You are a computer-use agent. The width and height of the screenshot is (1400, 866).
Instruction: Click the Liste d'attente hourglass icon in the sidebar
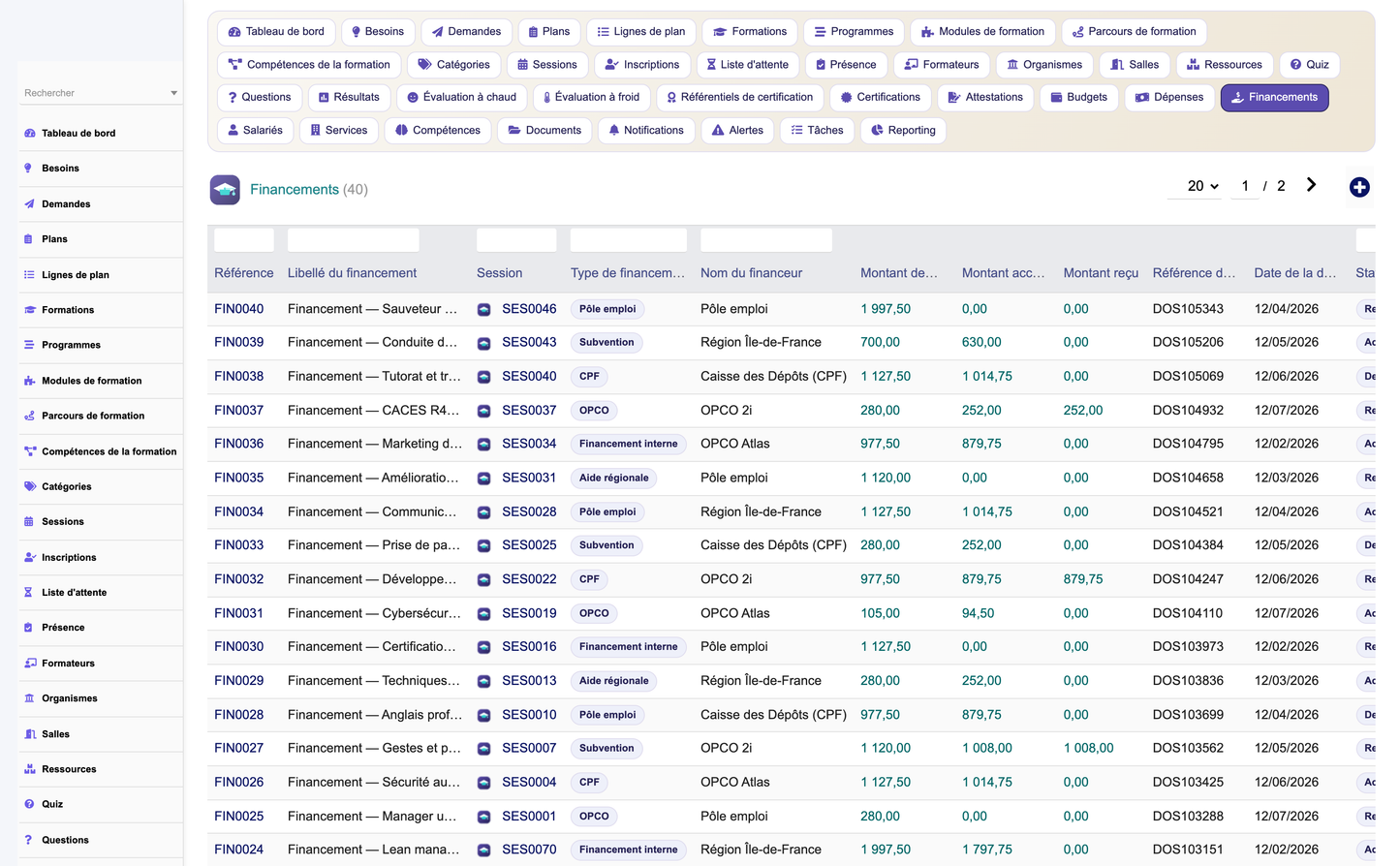pos(29,593)
